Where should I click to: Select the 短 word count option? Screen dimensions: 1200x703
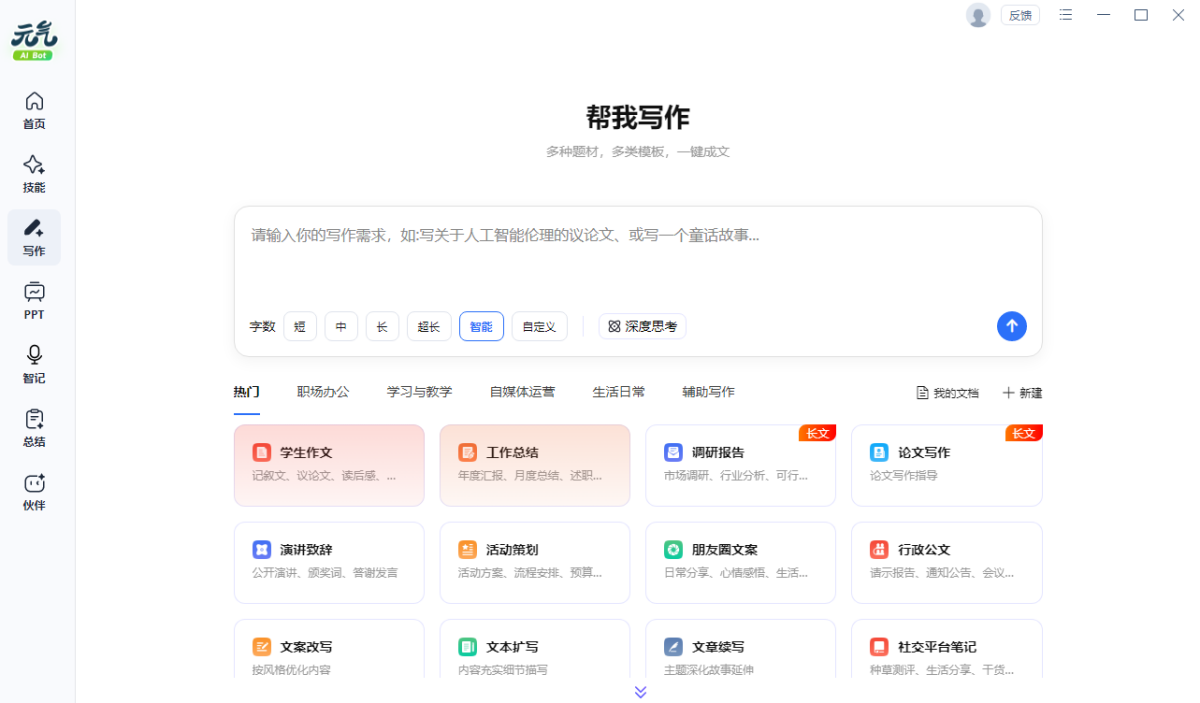pos(300,326)
